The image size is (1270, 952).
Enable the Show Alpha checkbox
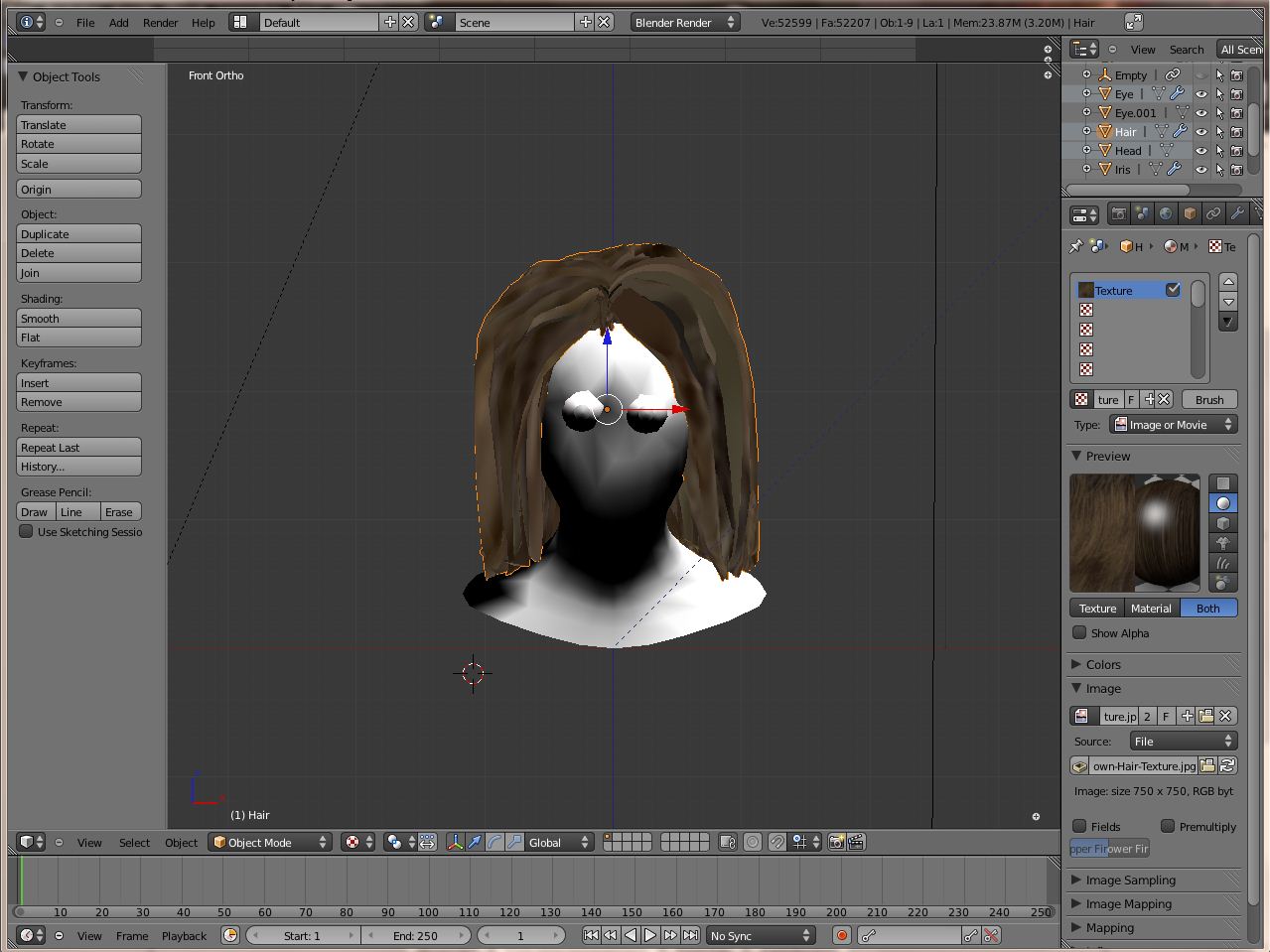1079,633
